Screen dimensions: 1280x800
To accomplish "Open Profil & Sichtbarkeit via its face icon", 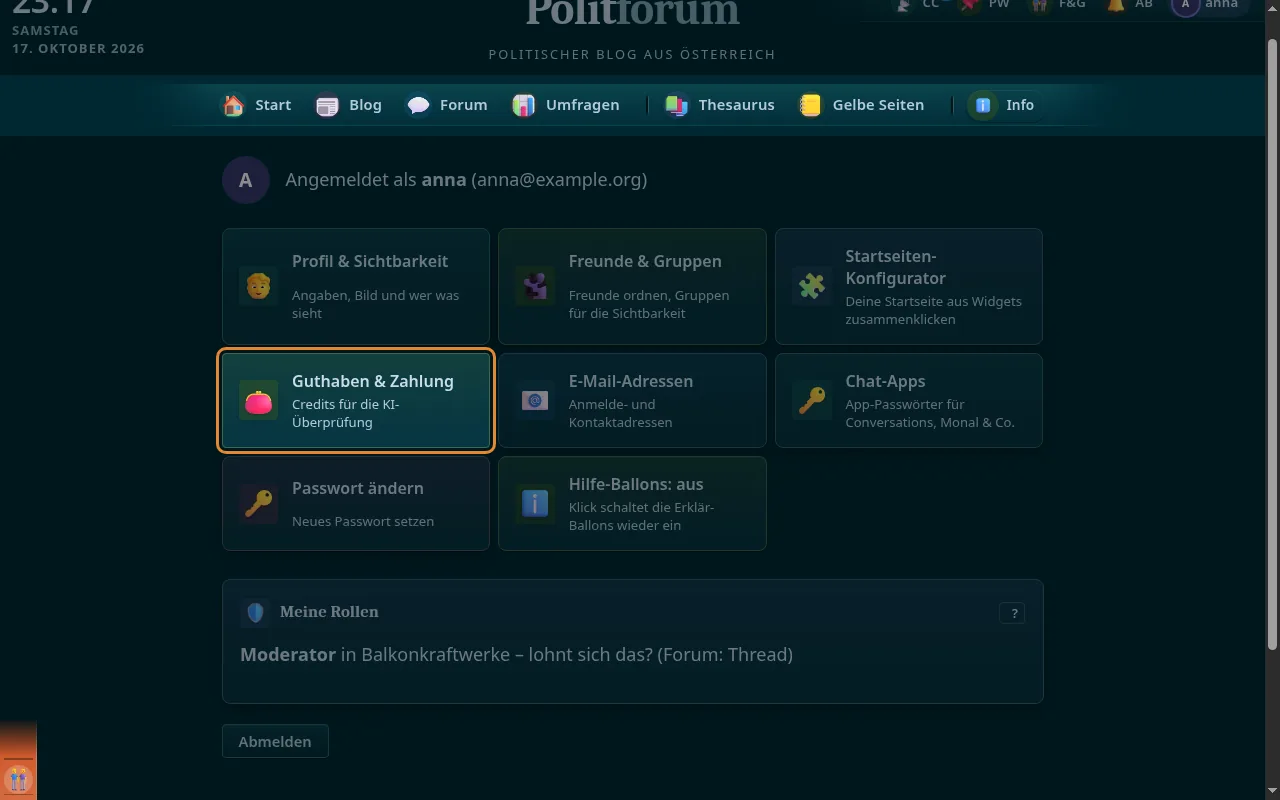I will pos(259,287).
